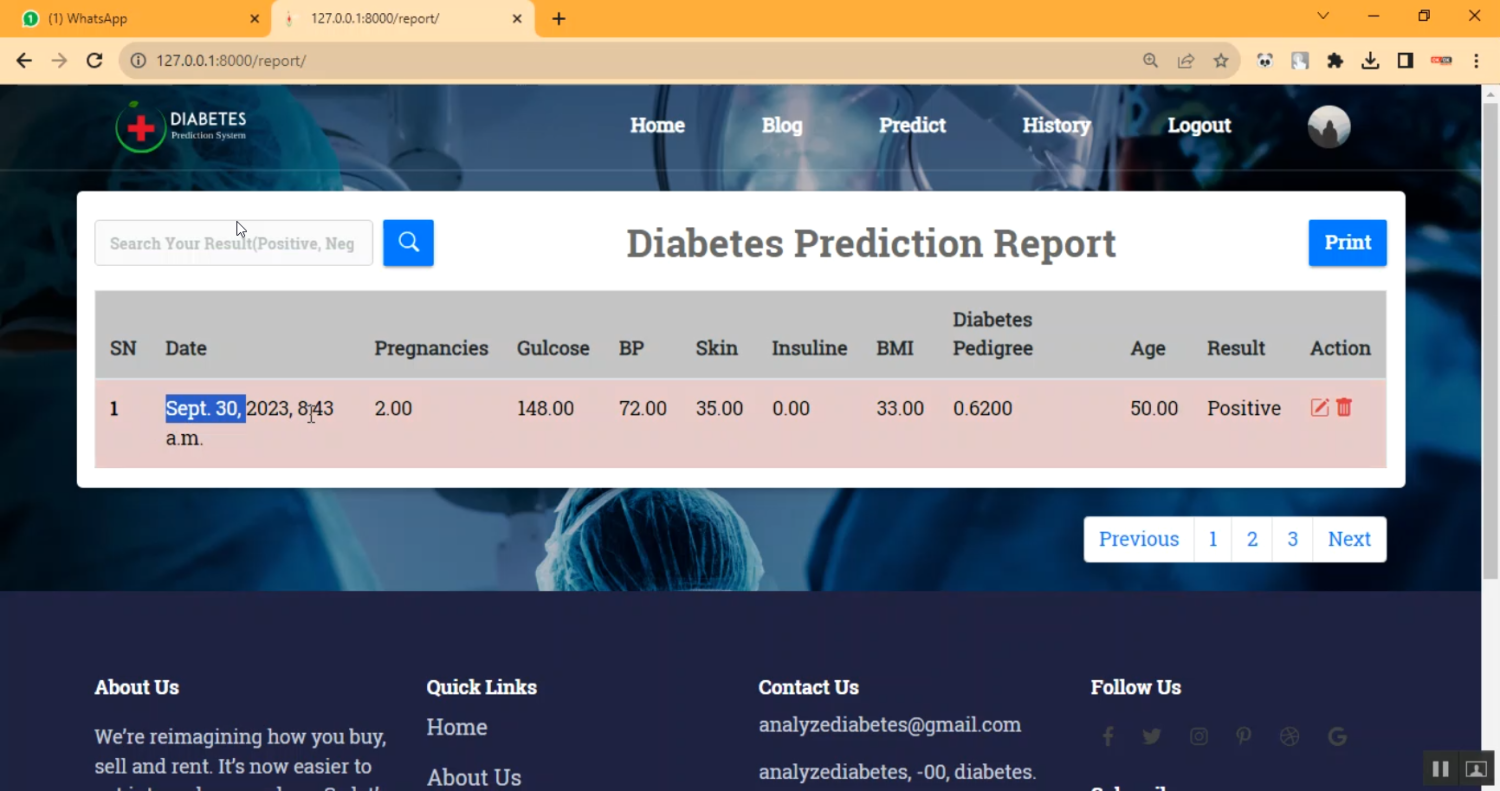Open the Google icon under Follow Us
The width and height of the screenshot is (1500, 791).
pyautogui.click(x=1337, y=736)
